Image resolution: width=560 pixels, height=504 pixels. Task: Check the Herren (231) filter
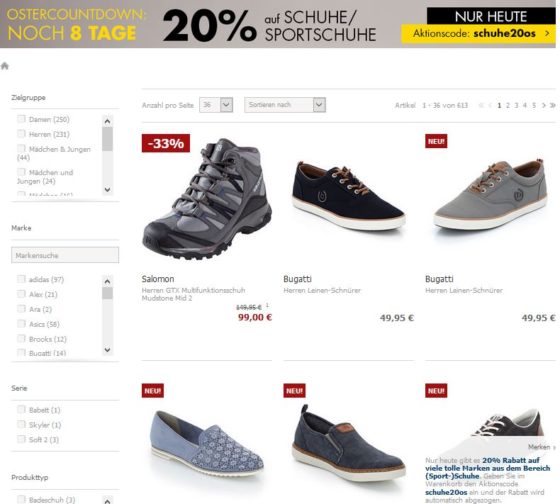[x=21, y=134]
